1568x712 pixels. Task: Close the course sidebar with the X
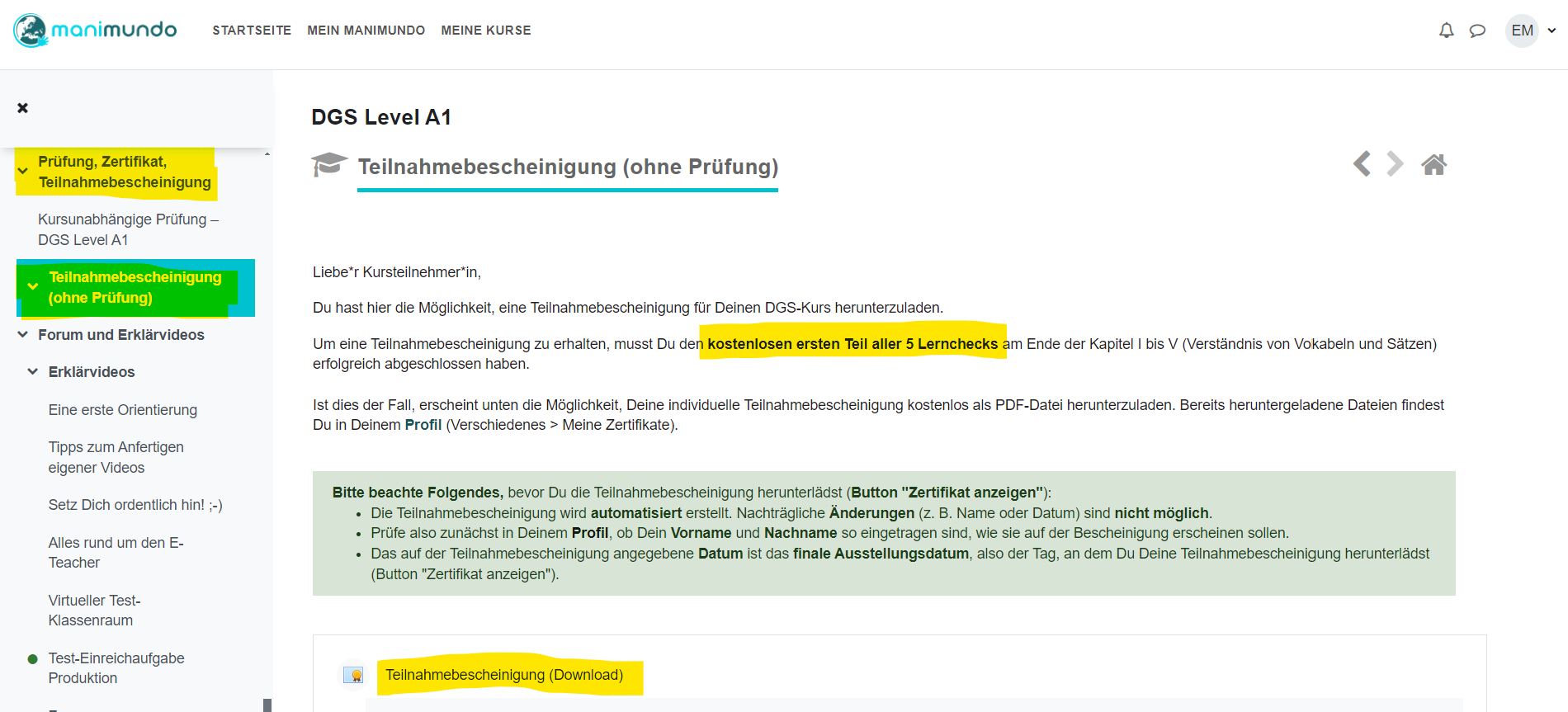pyautogui.click(x=23, y=108)
